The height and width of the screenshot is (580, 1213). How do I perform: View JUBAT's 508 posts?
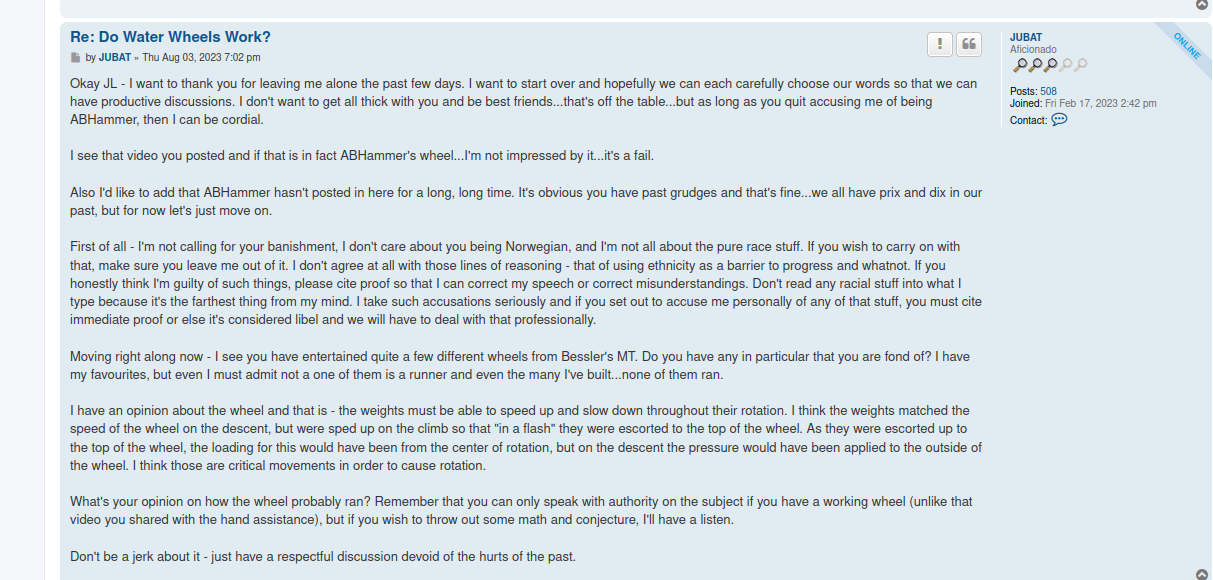tap(1048, 91)
